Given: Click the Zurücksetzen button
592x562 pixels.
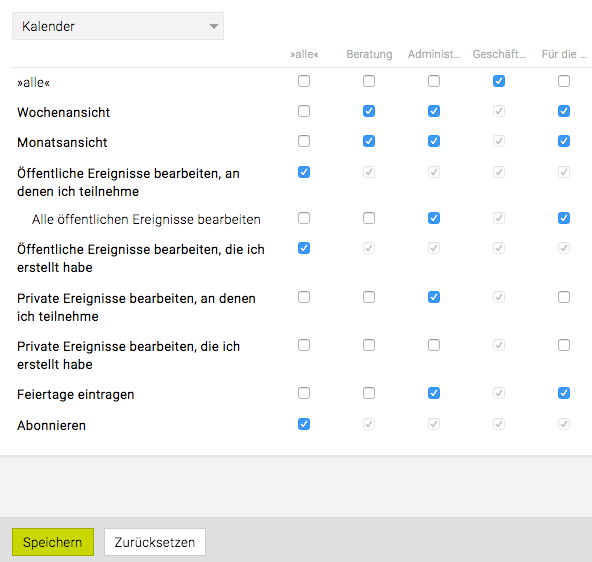Looking at the screenshot, I should 155,542.
